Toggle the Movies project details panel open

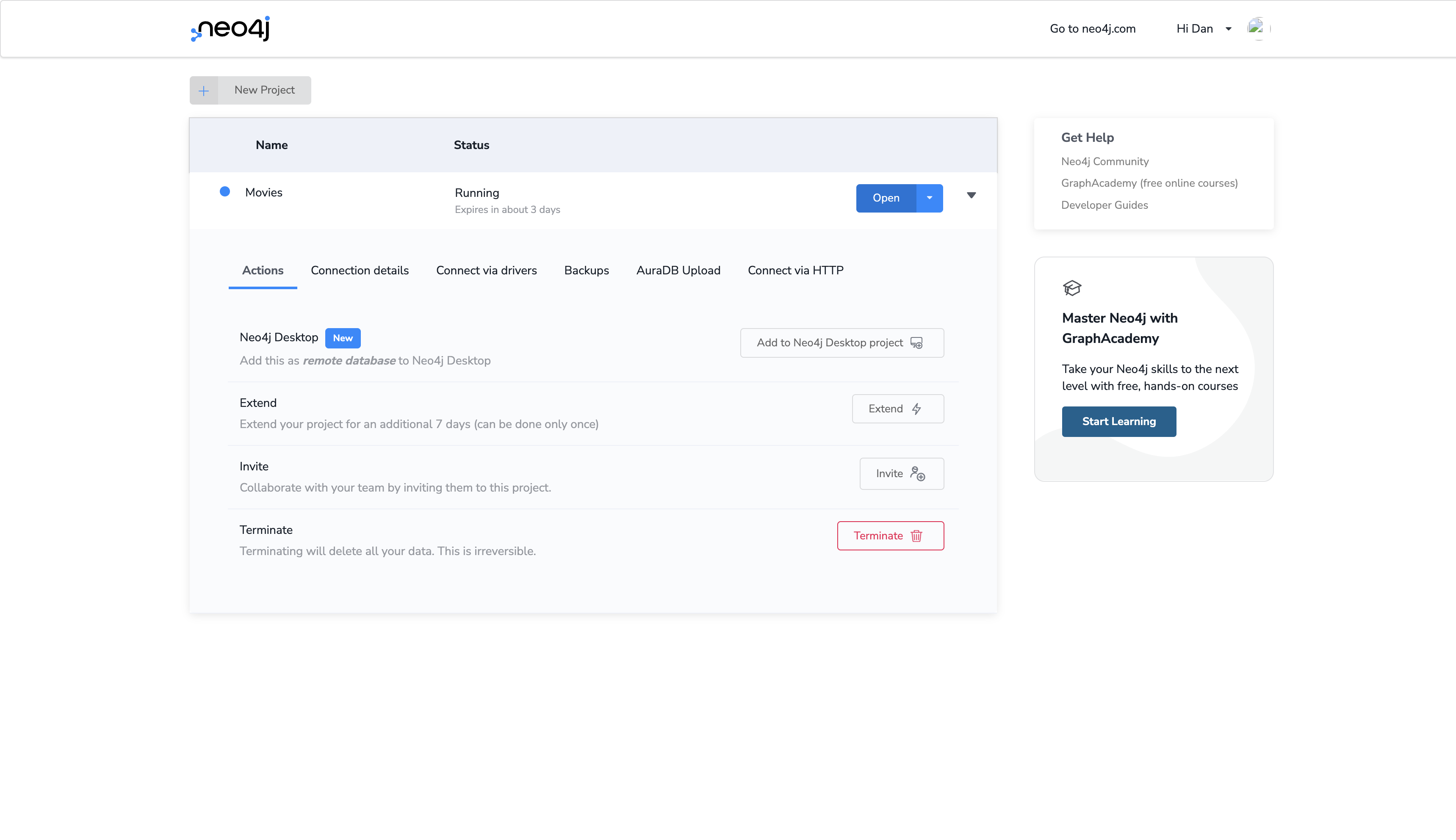click(x=971, y=196)
